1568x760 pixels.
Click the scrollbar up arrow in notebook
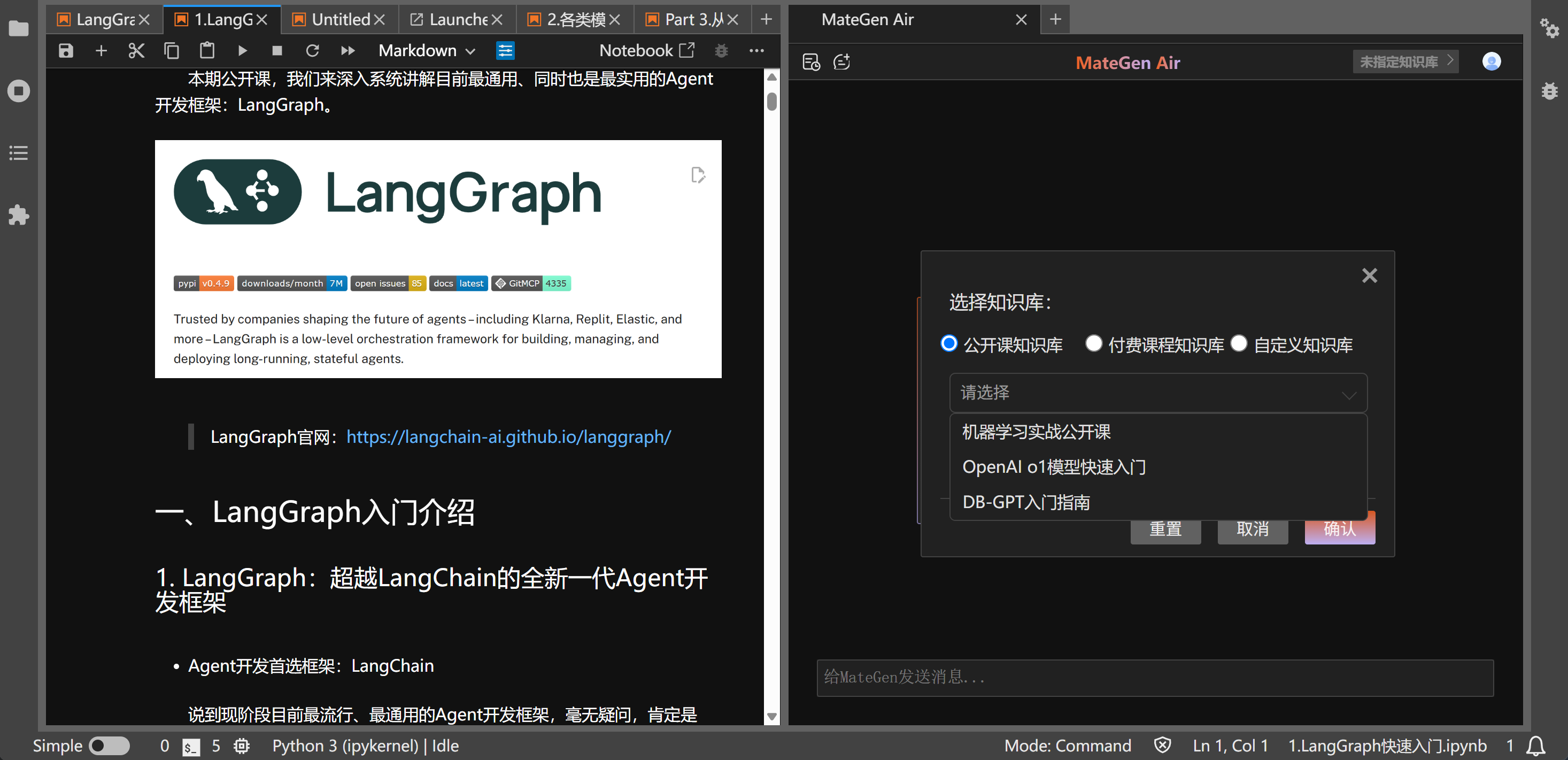click(772, 76)
